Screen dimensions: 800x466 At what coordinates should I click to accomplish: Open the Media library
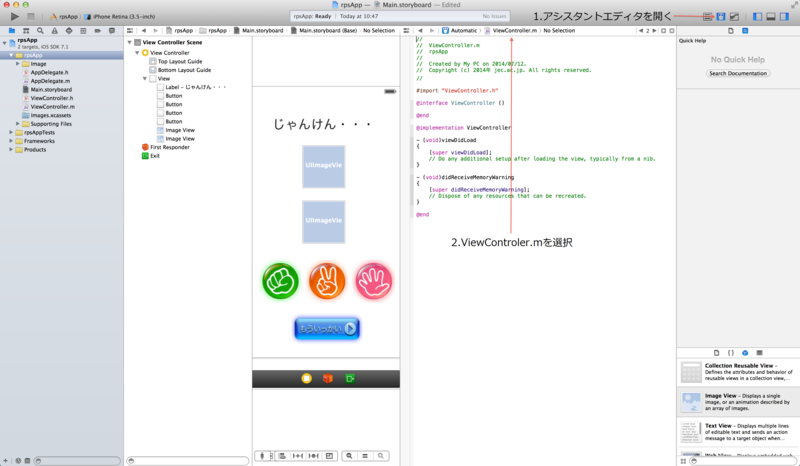coord(759,353)
